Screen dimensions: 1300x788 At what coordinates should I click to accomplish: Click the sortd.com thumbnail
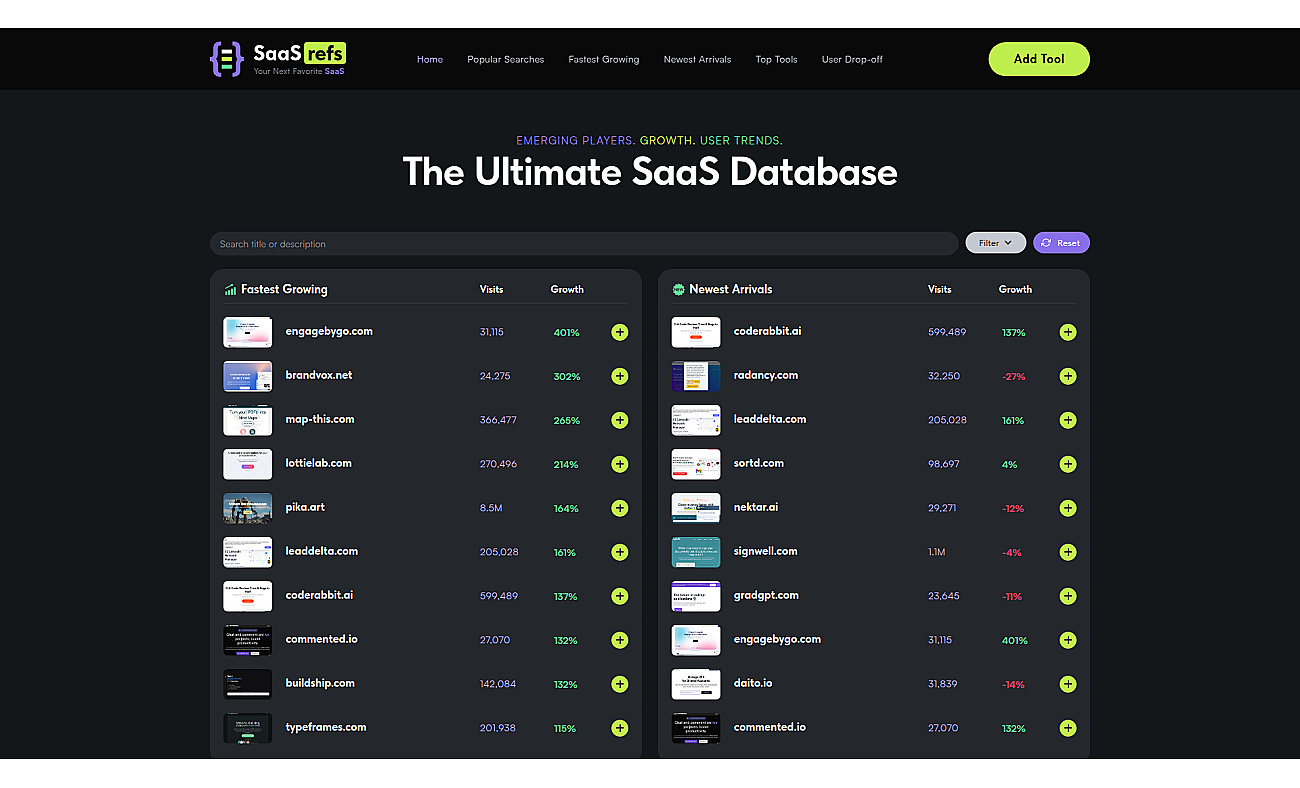695,464
